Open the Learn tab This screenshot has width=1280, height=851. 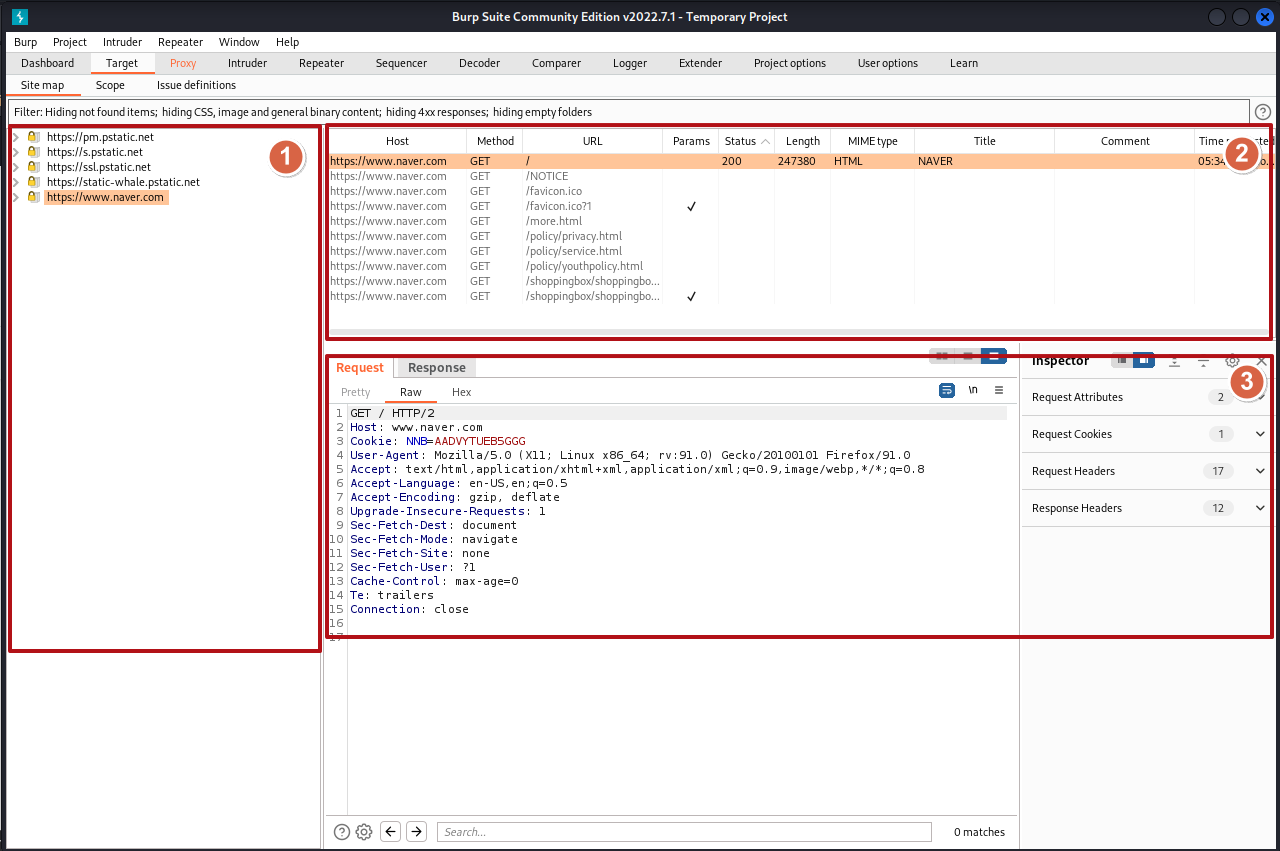click(x=964, y=63)
